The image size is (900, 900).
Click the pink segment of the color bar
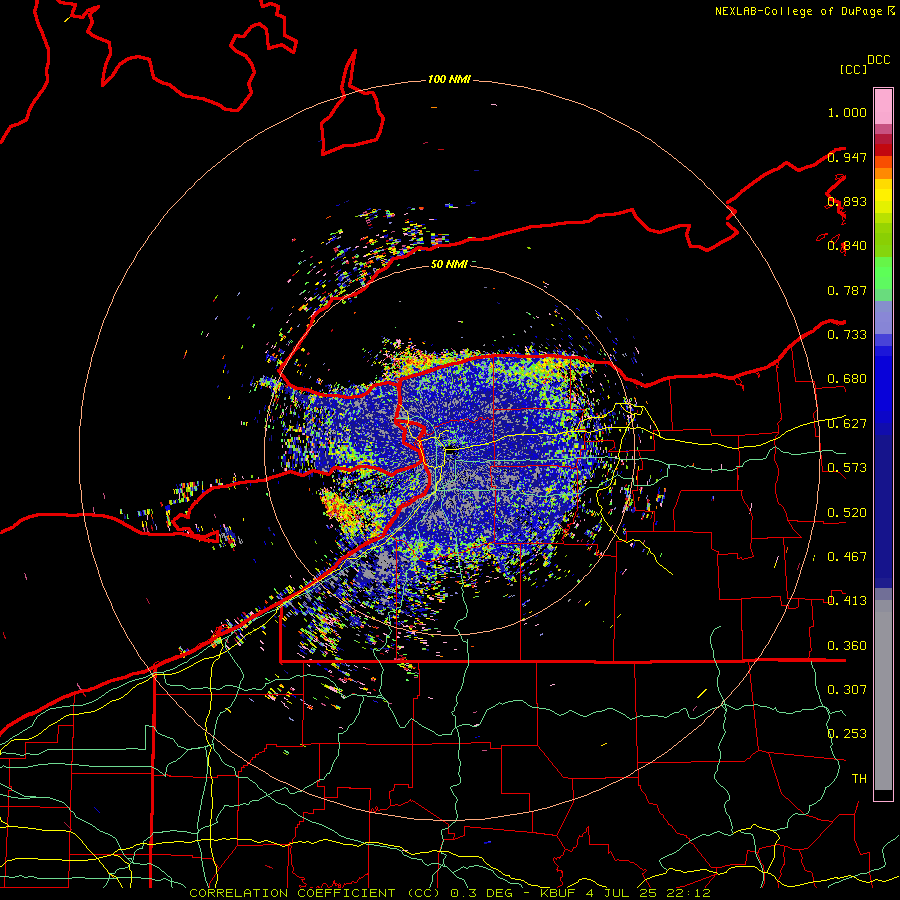(x=883, y=106)
